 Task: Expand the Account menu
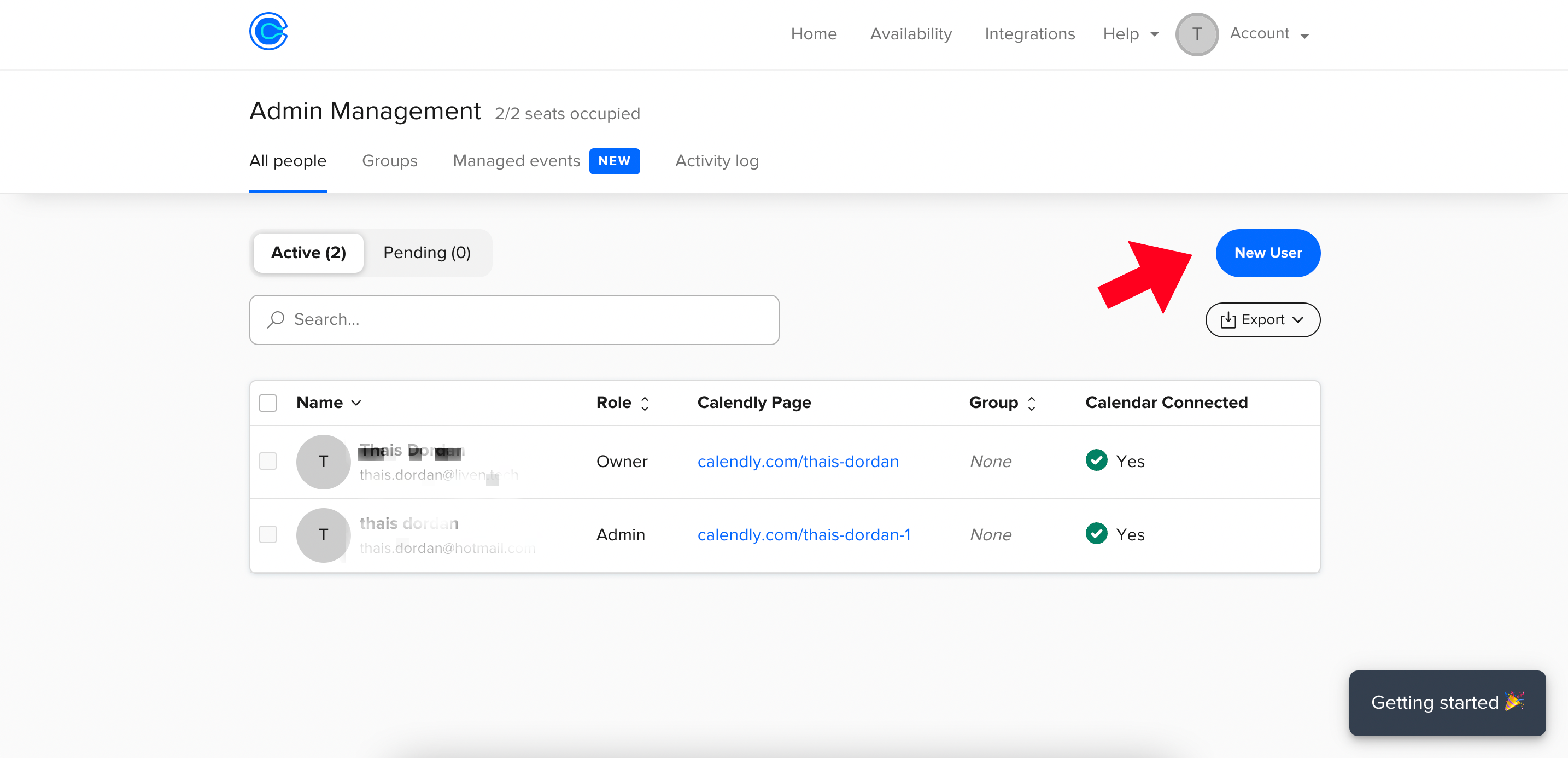[x=1269, y=34]
